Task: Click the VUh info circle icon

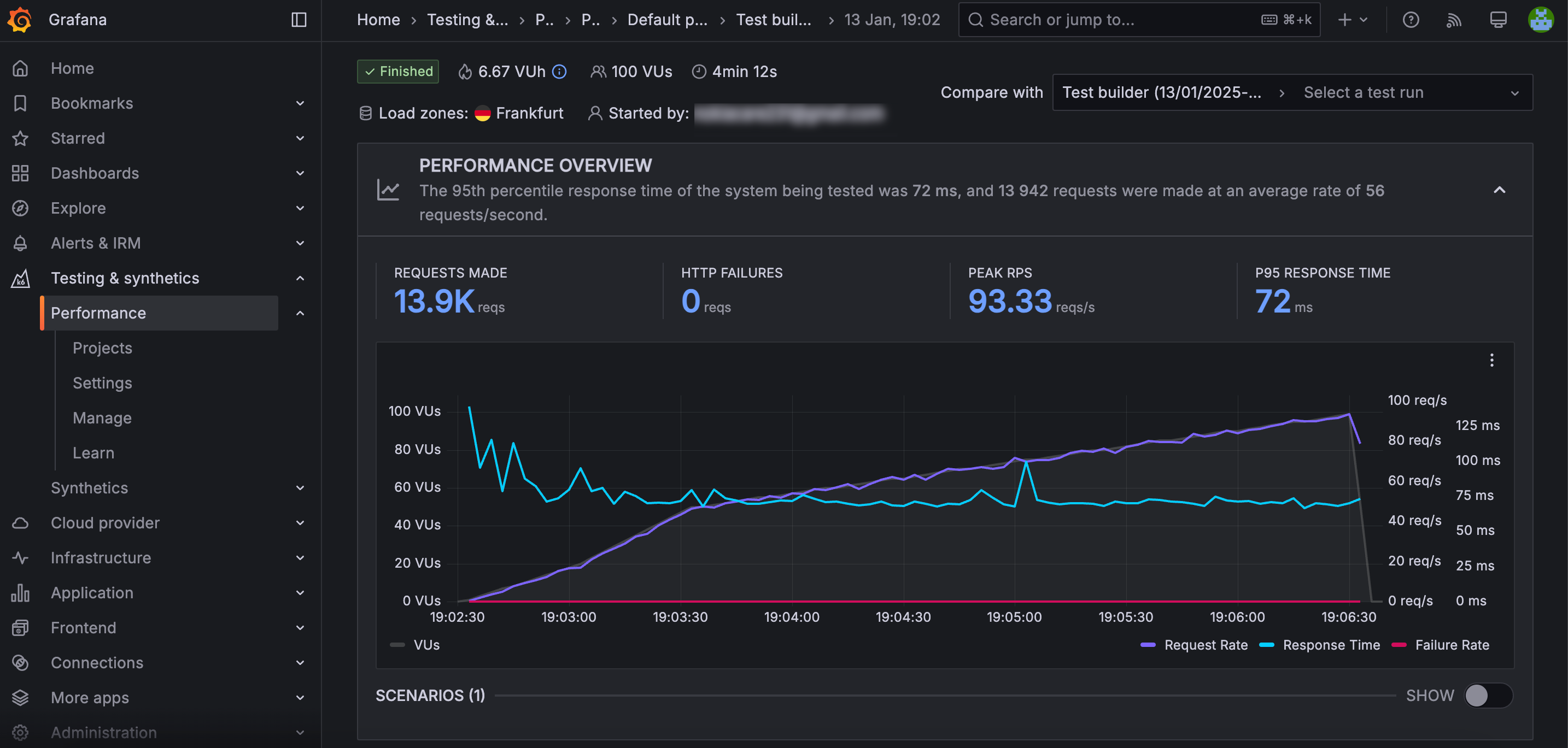Action: point(559,72)
